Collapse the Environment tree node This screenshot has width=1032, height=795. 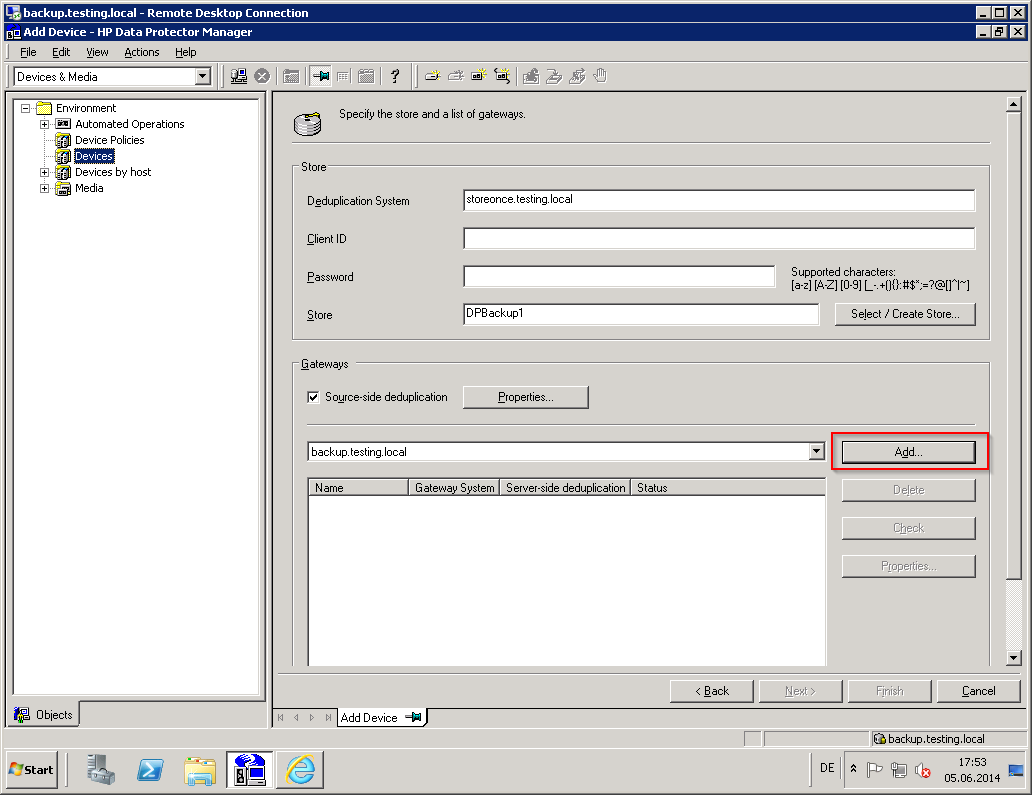click(26, 108)
